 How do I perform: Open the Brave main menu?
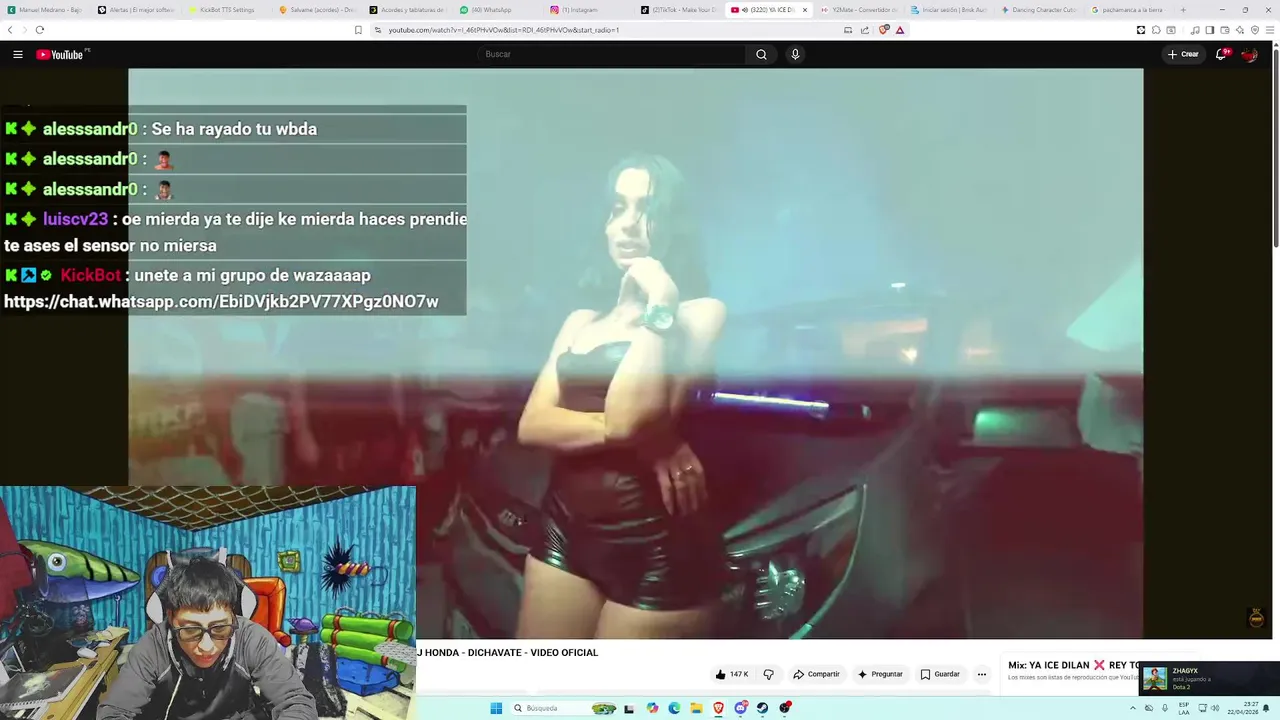tap(1271, 30)
